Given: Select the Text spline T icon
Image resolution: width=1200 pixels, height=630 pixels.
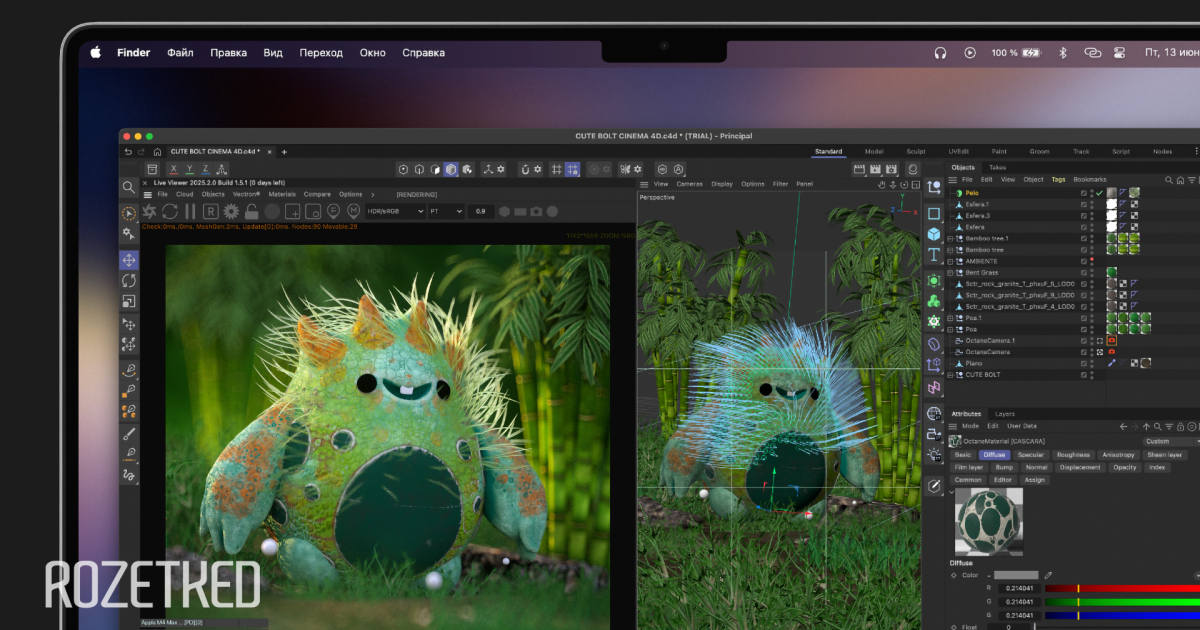Looking at the screenshot, I should (x=933, y=255).
